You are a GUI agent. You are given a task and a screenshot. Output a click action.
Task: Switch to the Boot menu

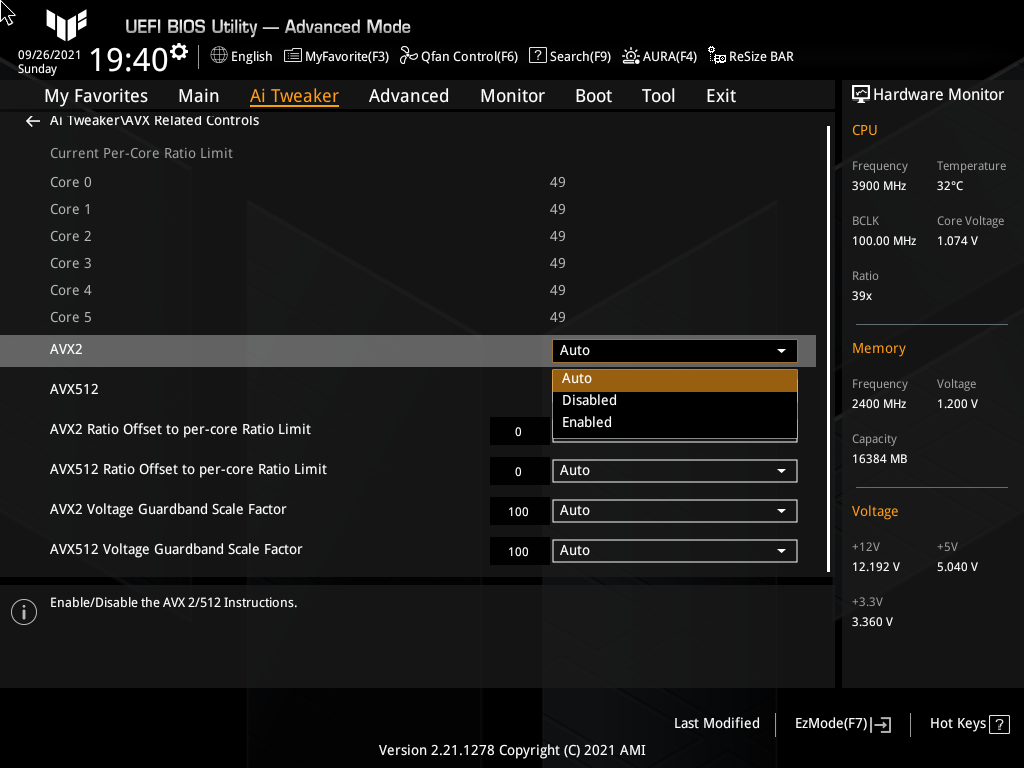pos(593,96)
